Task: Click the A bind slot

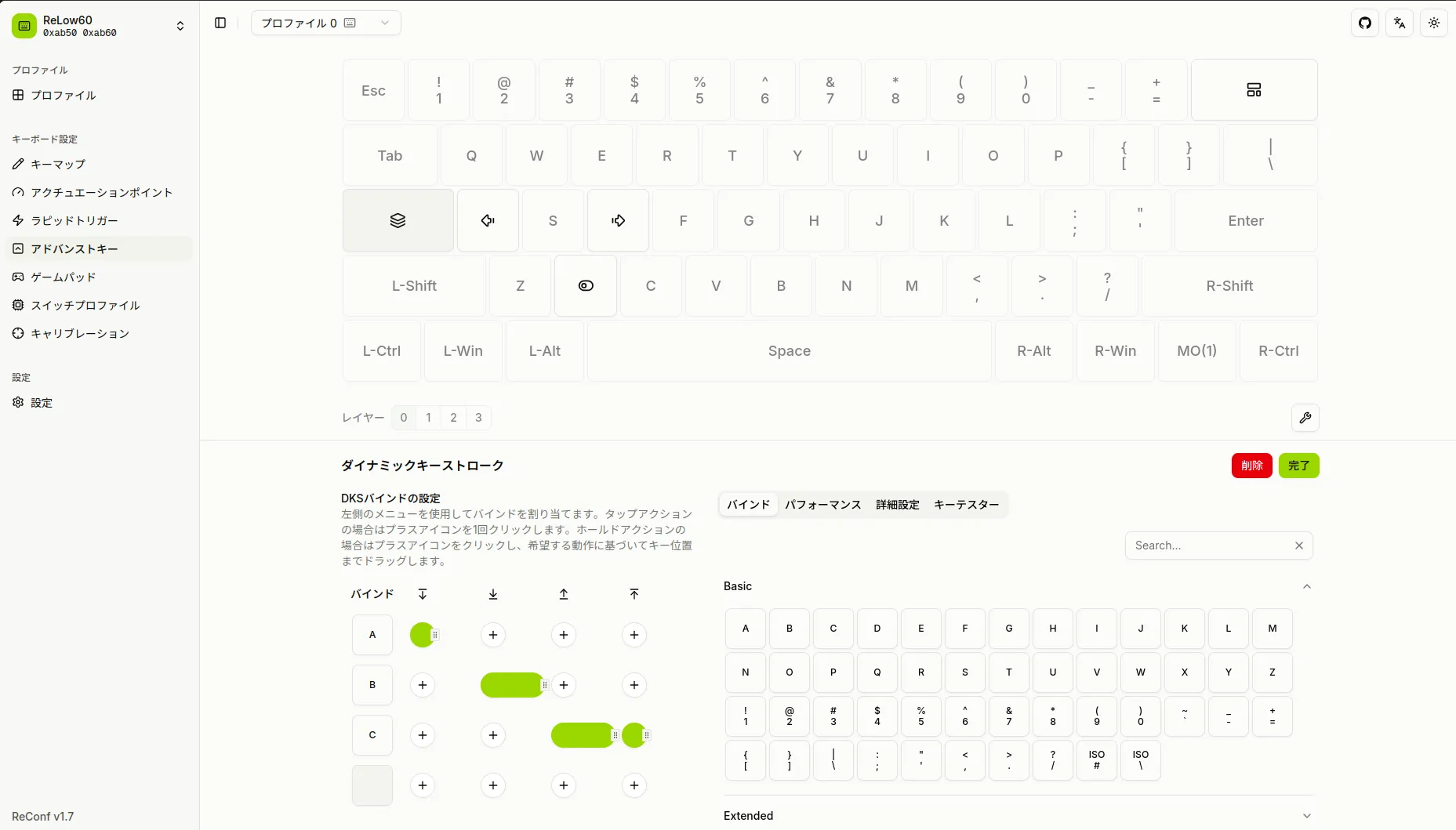Action: tap(372, 635)
